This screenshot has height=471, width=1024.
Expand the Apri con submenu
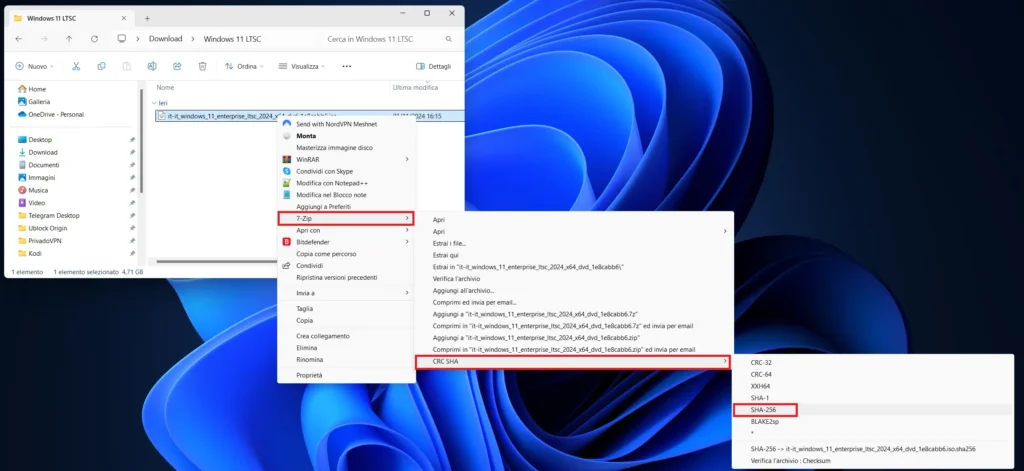click(x=407, y=230)
